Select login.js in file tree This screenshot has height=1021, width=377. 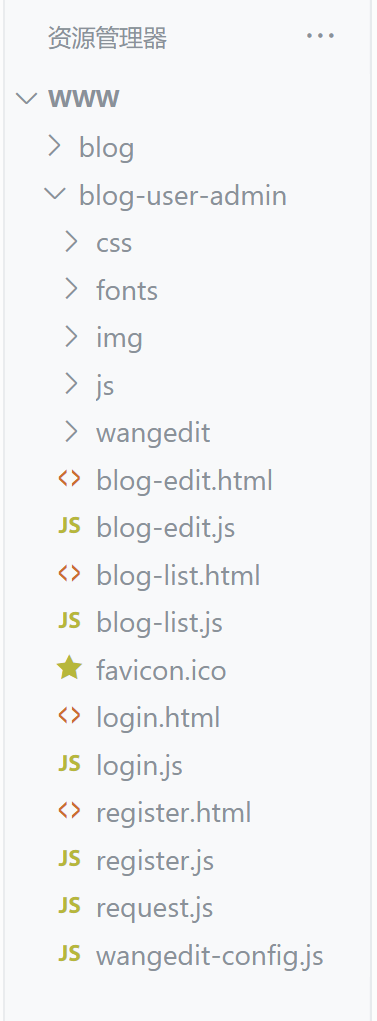click(x=188, y=765)
